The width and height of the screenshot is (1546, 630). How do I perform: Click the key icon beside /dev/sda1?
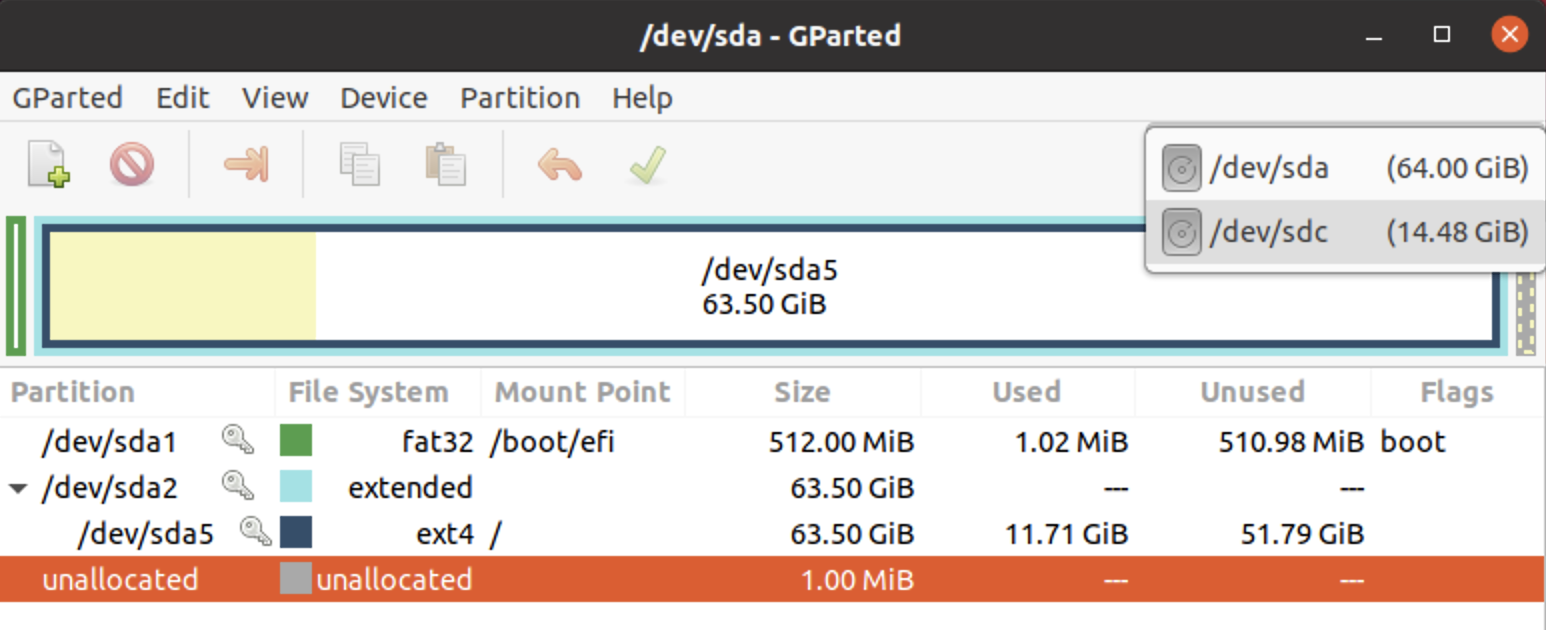[237, 440]
